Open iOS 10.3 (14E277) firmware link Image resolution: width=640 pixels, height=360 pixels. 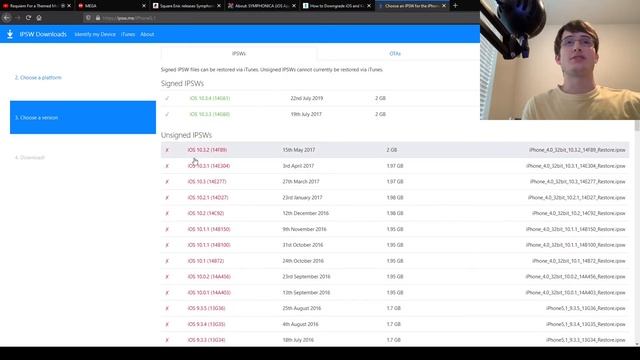point(207,182)
